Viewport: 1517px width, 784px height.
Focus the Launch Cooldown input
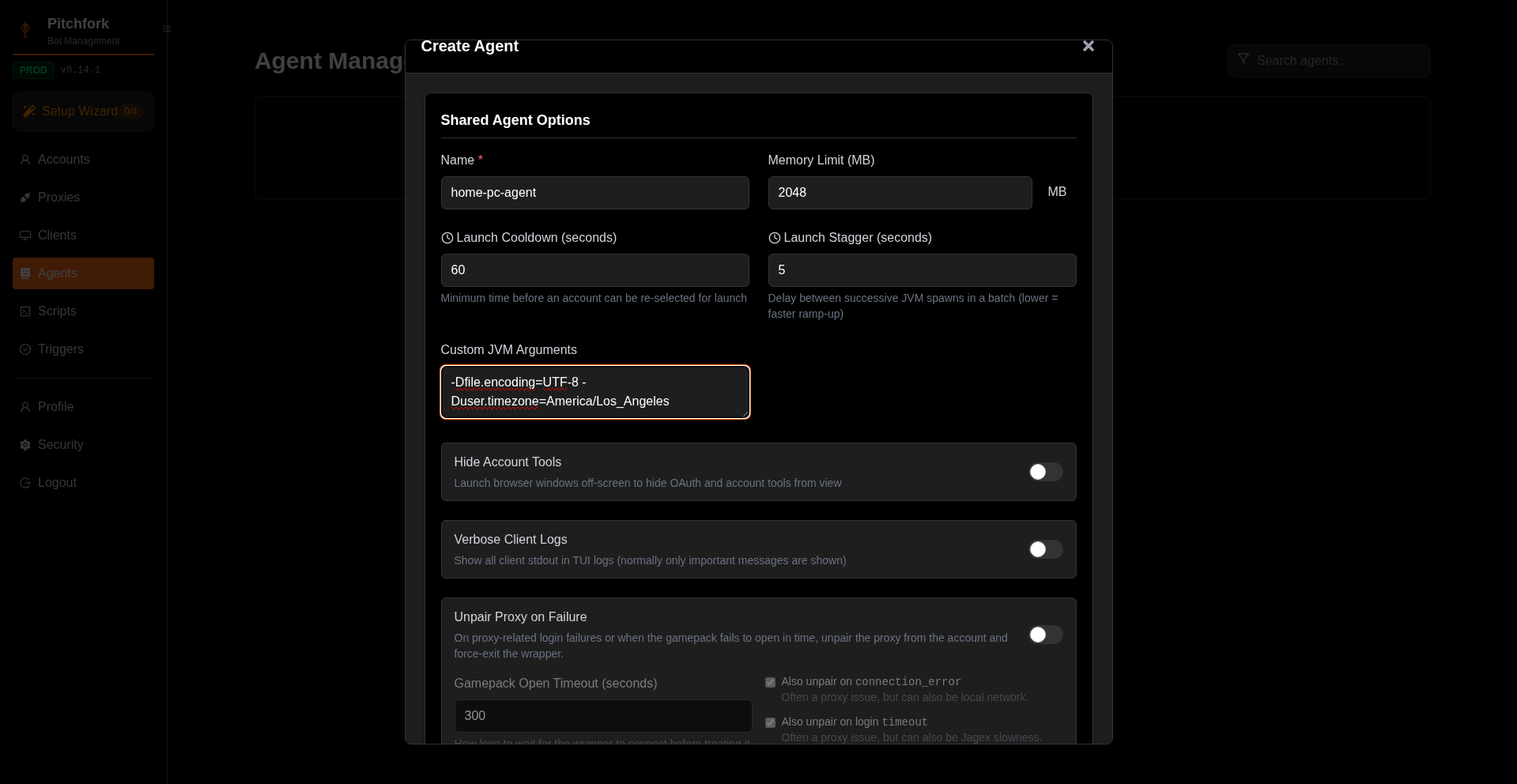click(594, 270)
